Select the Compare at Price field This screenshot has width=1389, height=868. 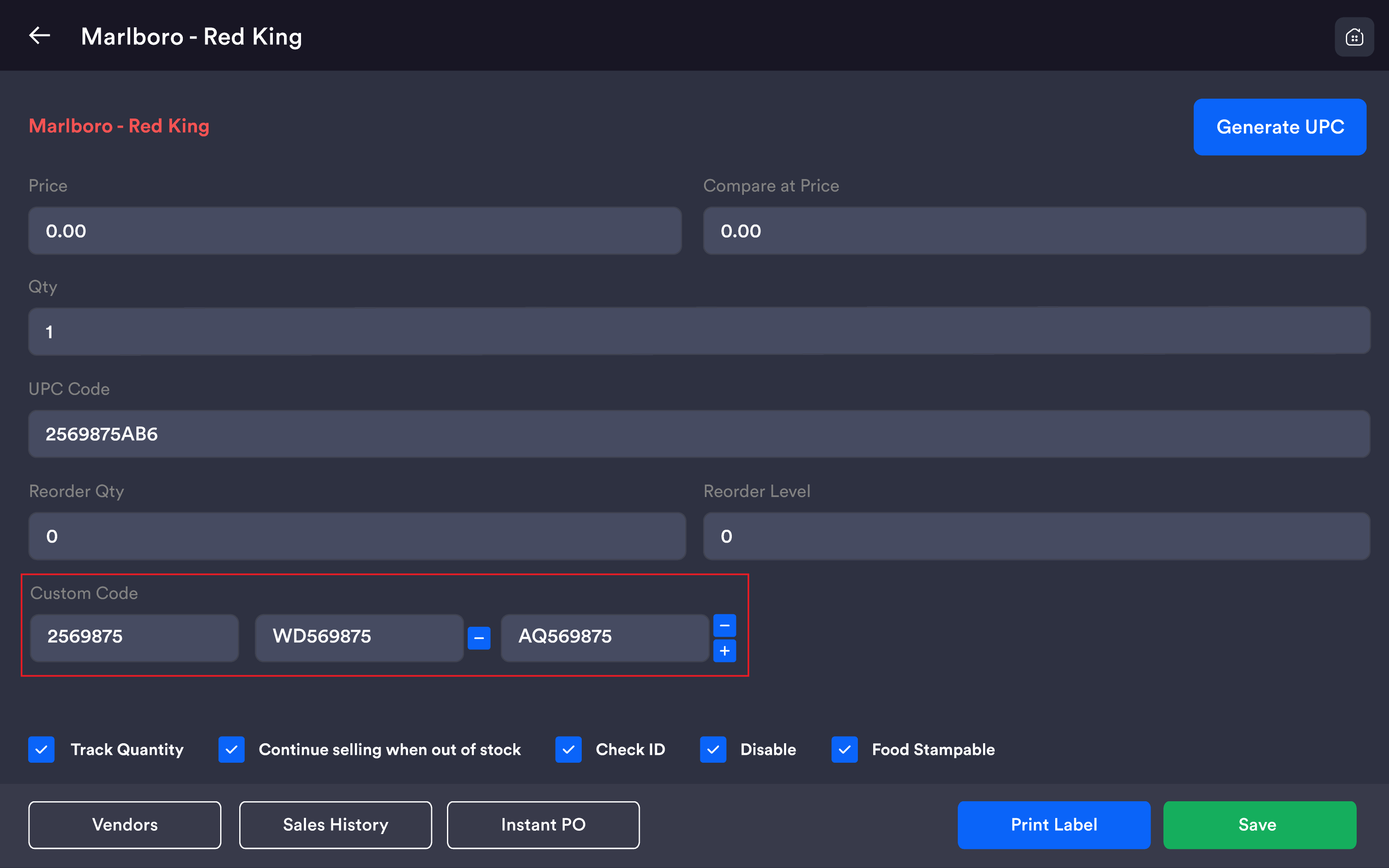pyautogui.click(x=1035, y=231)
